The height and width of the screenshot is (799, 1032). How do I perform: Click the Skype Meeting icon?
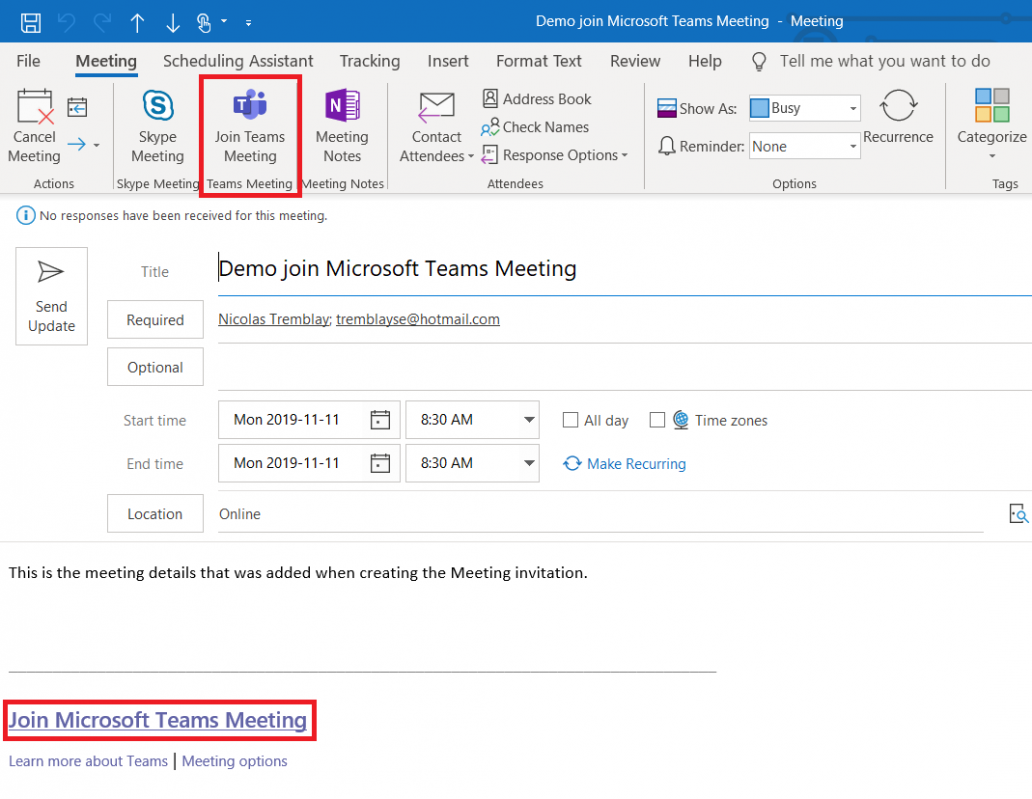click(158, 105)
